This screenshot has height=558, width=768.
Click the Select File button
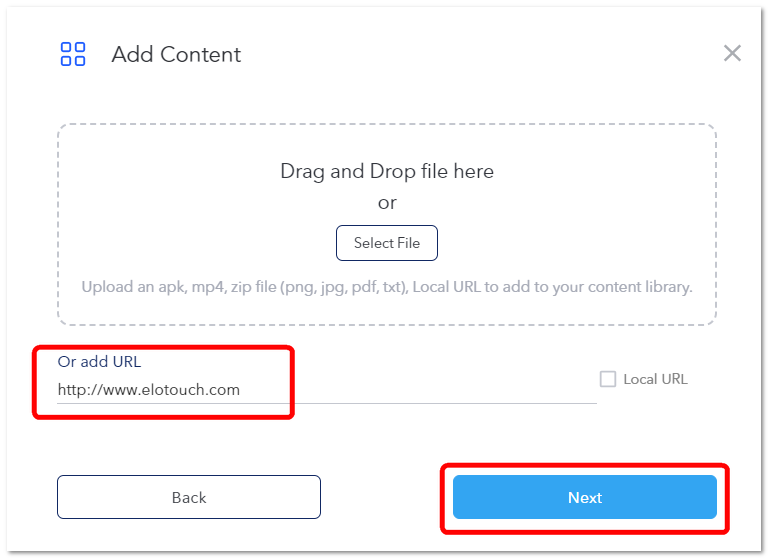point(386,243)
